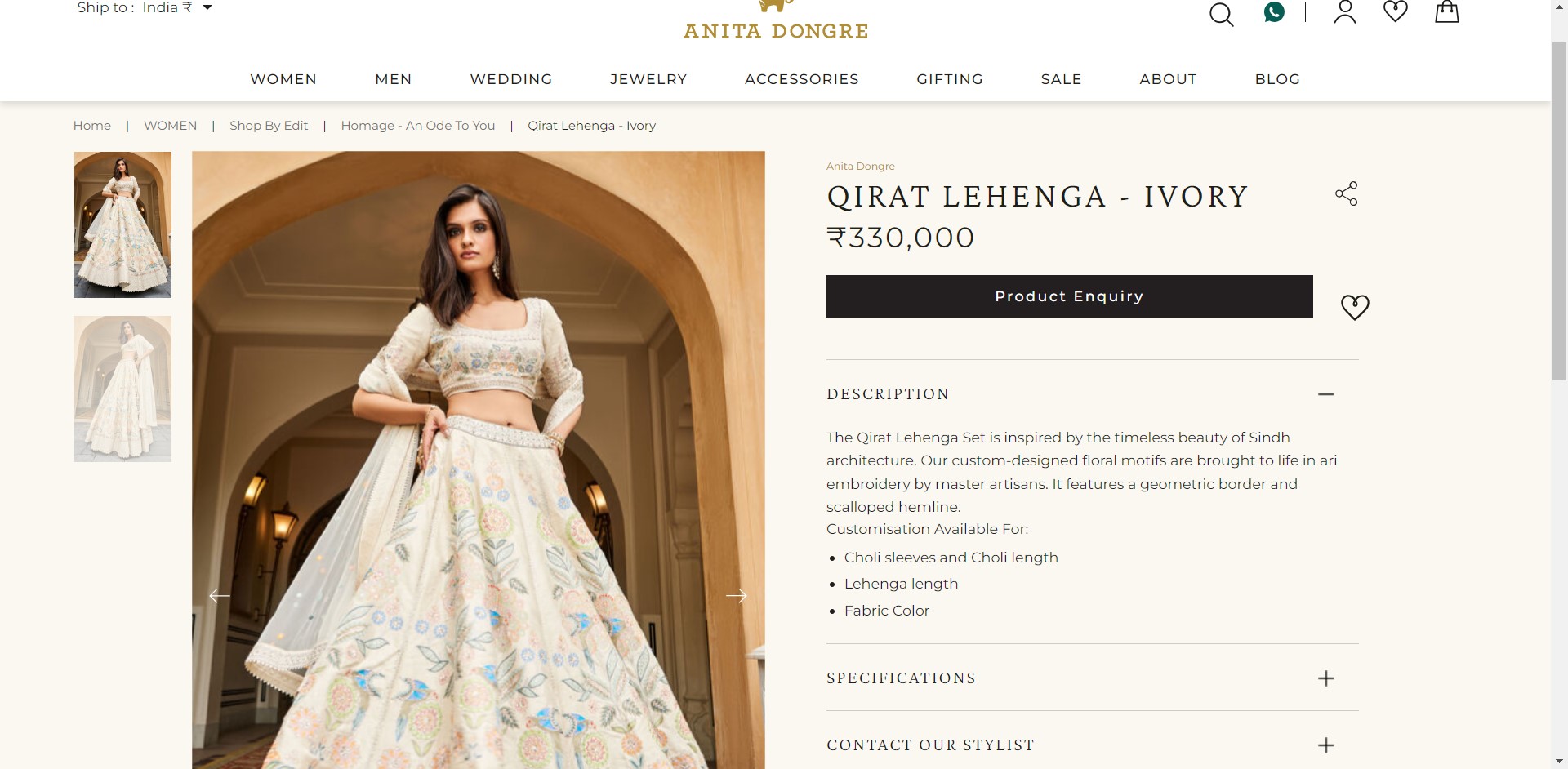Image resolution: width=1568 pixels, height=769 pixels.
Task: Add lehenga to wishlist with heart toggle
Action: click(1355, 307)
